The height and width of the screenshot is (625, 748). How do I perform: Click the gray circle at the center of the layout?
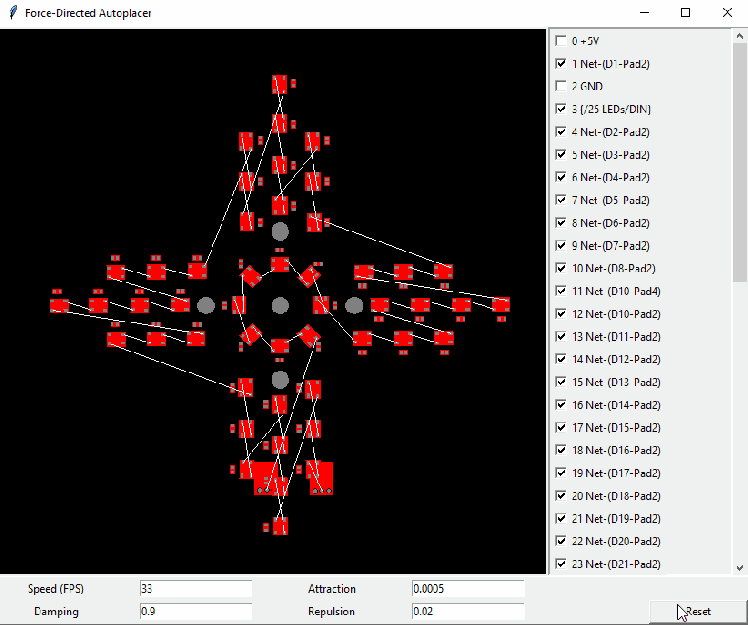280,305
